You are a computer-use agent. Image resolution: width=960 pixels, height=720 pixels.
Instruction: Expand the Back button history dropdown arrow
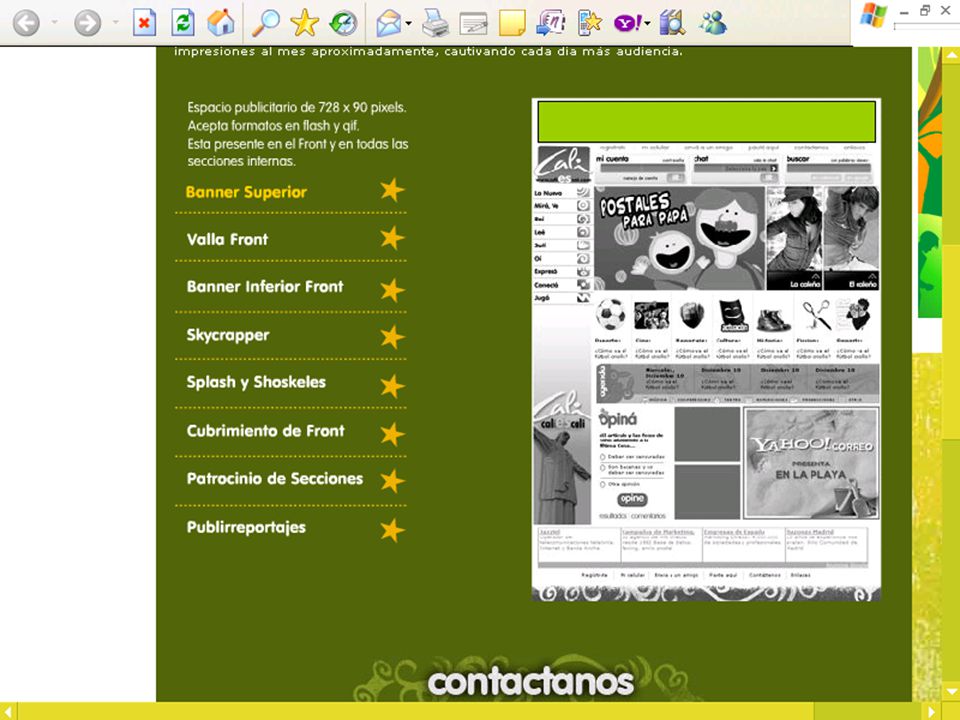coord(54,23)
